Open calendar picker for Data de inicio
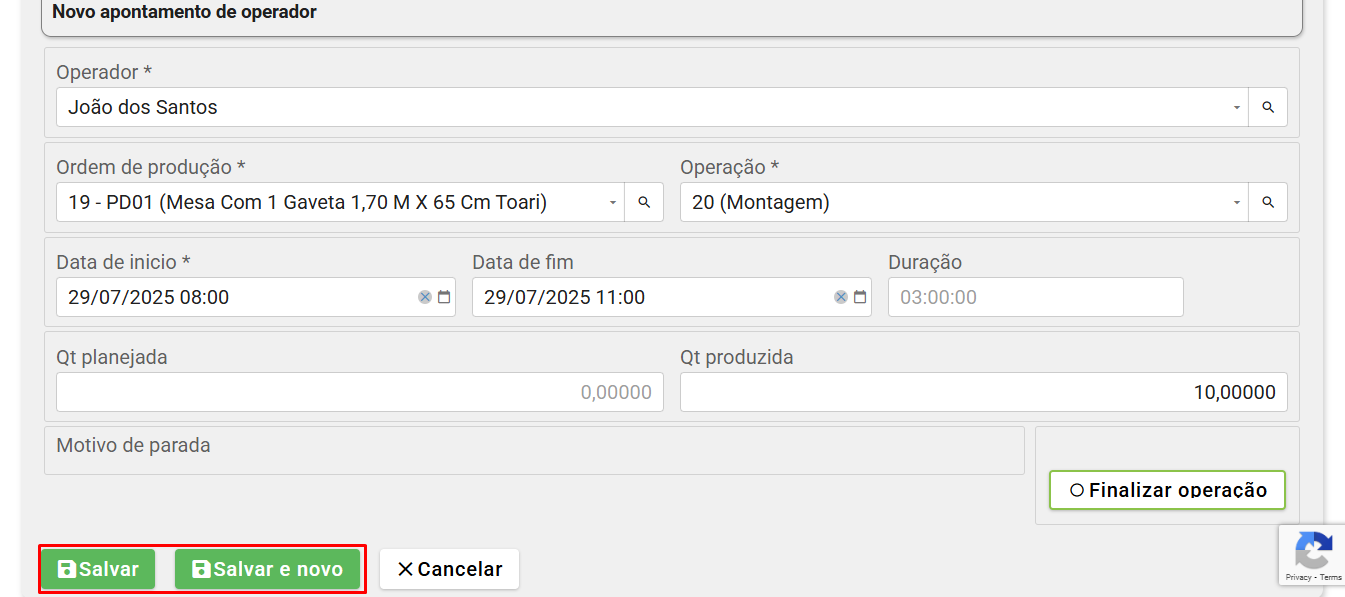 click(x=444, y=297)
